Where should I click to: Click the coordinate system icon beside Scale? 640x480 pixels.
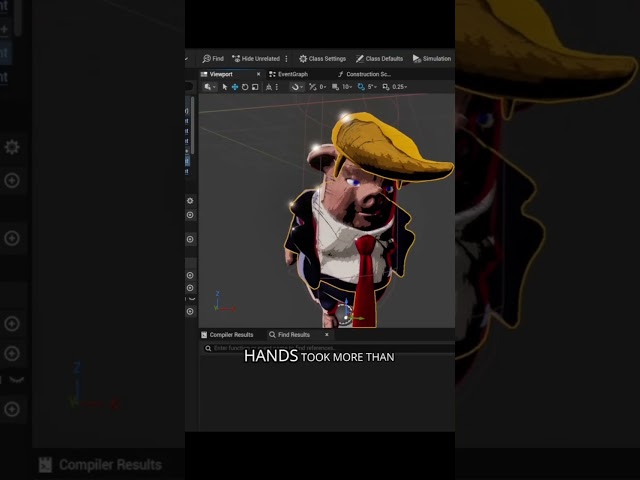269,87
